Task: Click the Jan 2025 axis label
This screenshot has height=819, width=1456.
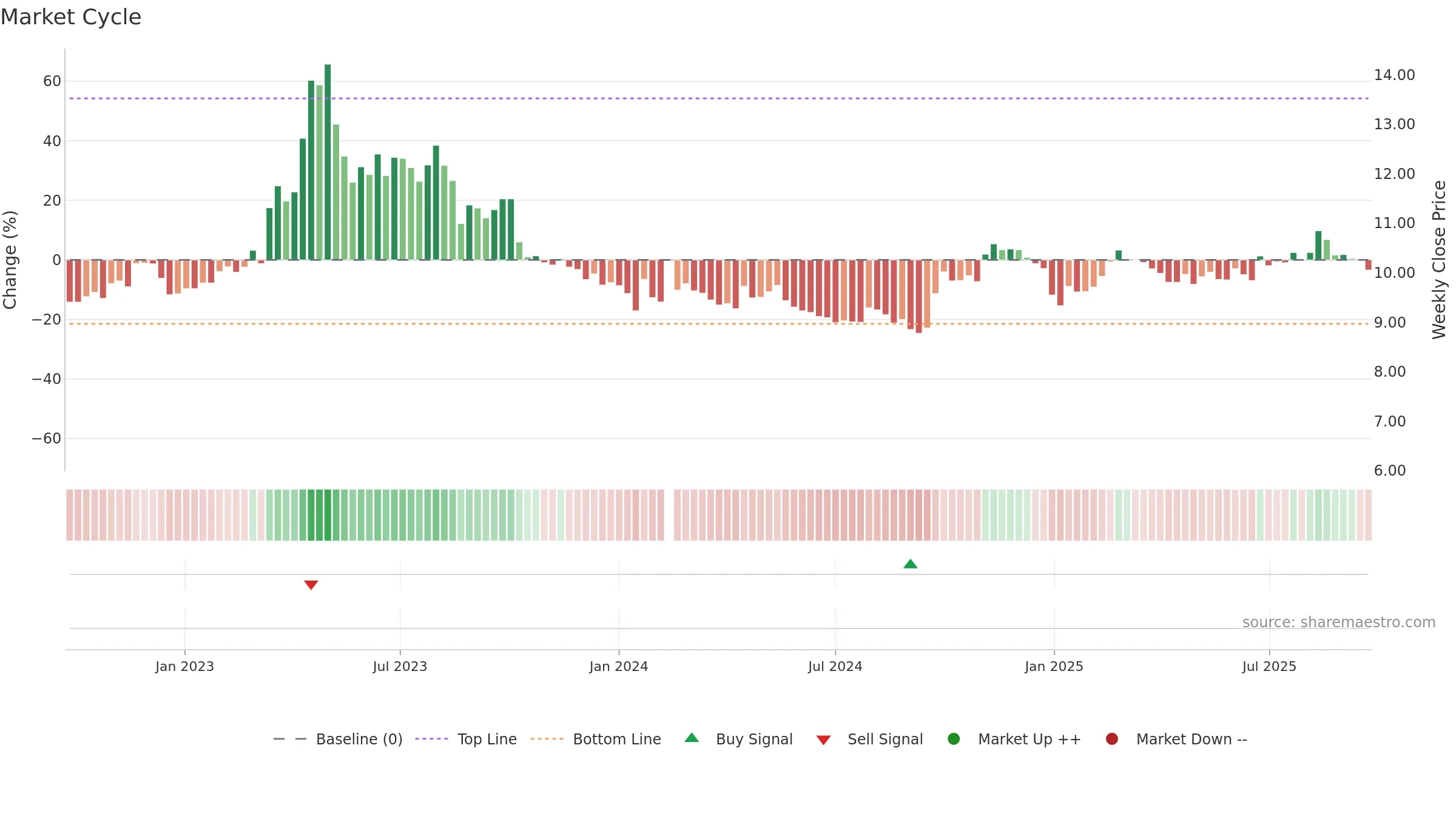Action: (1054, 667)
